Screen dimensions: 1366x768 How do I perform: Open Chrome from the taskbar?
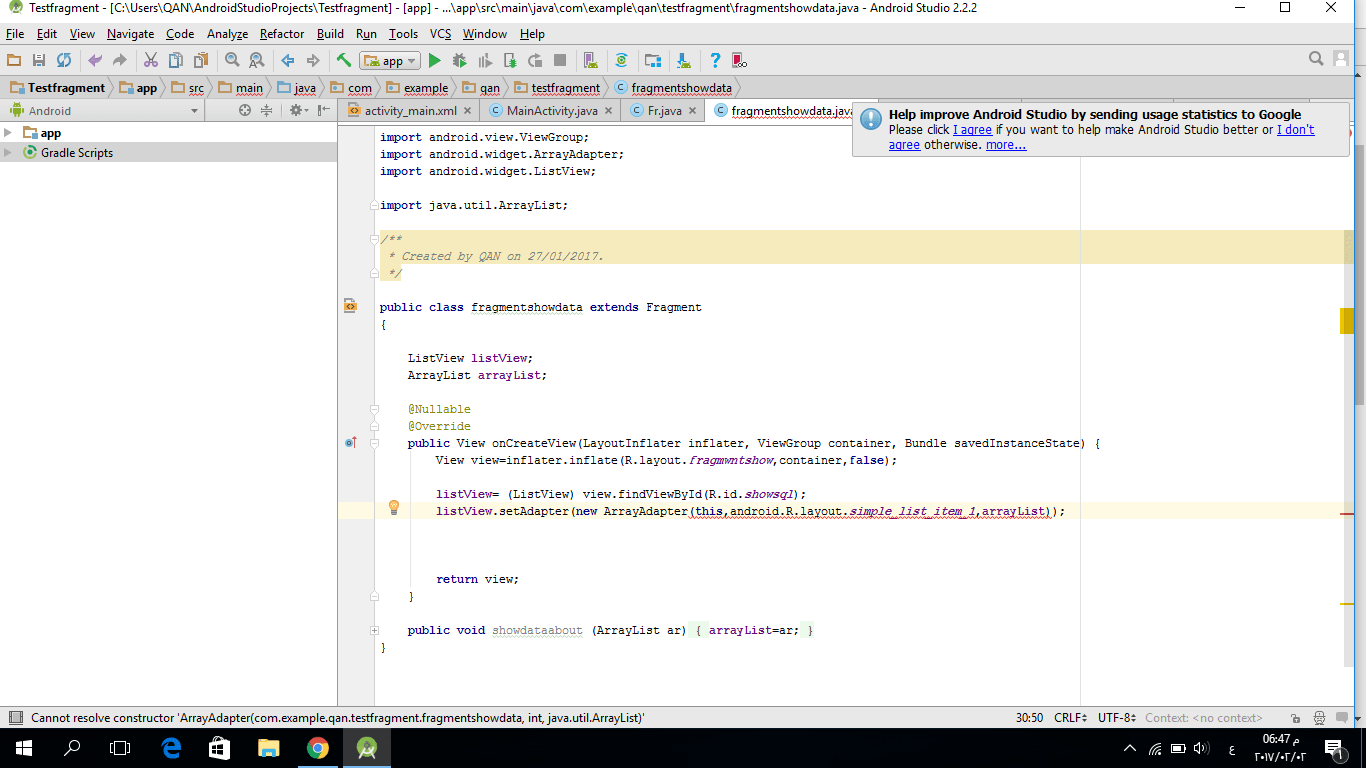(x=319, y=750)
